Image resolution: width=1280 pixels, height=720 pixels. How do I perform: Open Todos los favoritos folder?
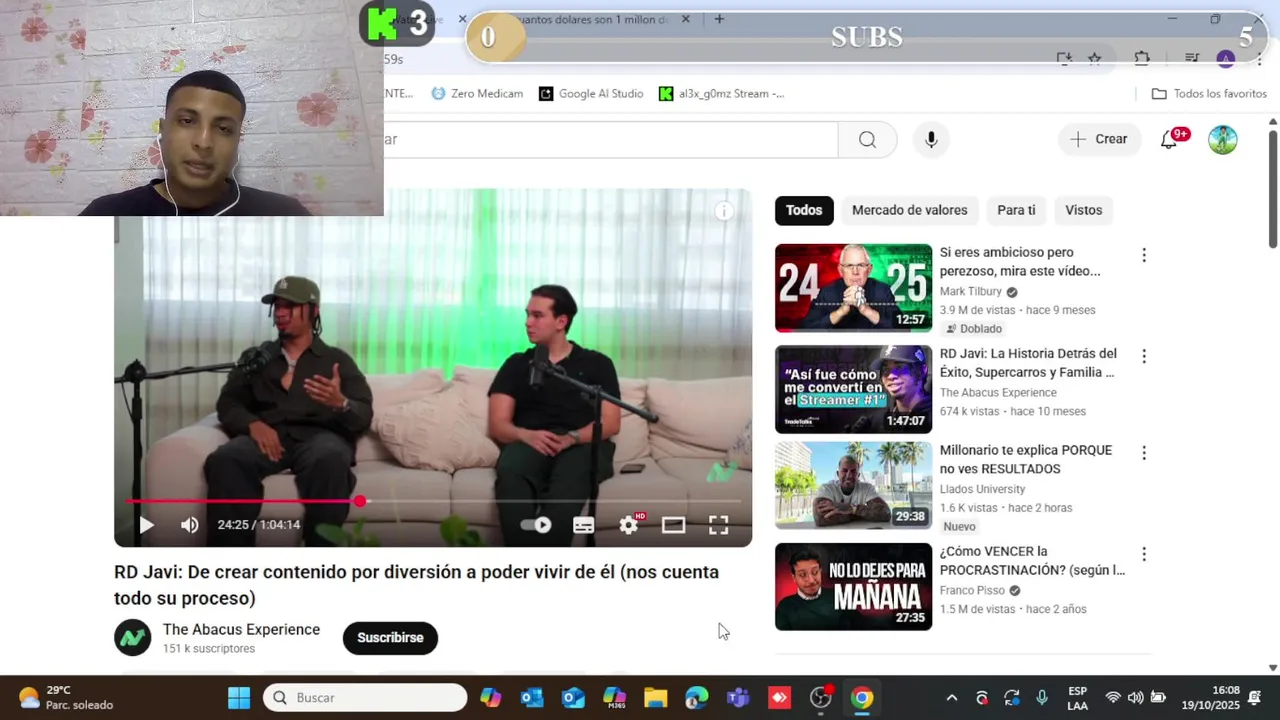[1209, 93]
